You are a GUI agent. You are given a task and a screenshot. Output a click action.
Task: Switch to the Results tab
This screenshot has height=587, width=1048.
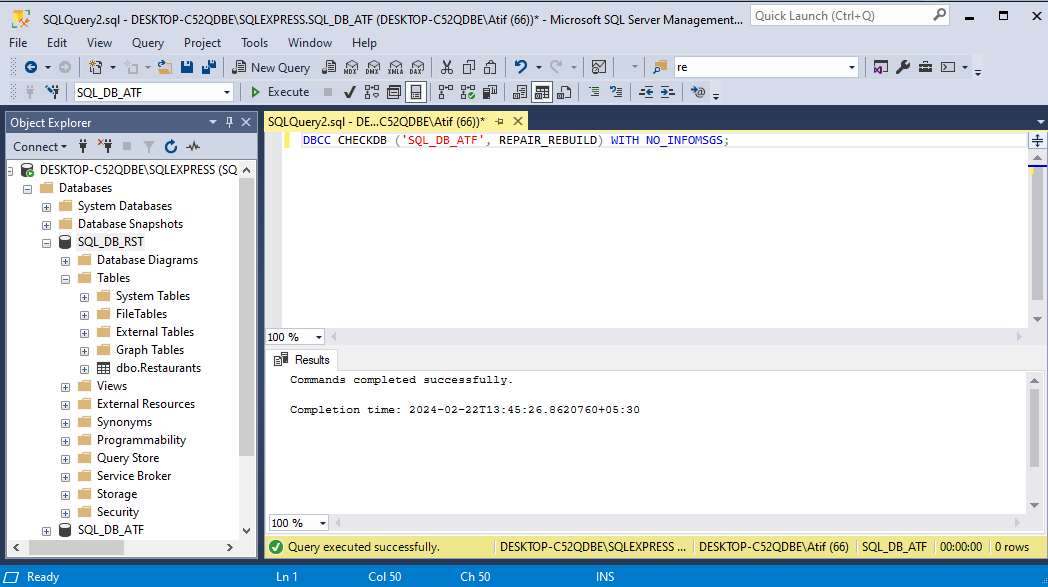[302, 360]
